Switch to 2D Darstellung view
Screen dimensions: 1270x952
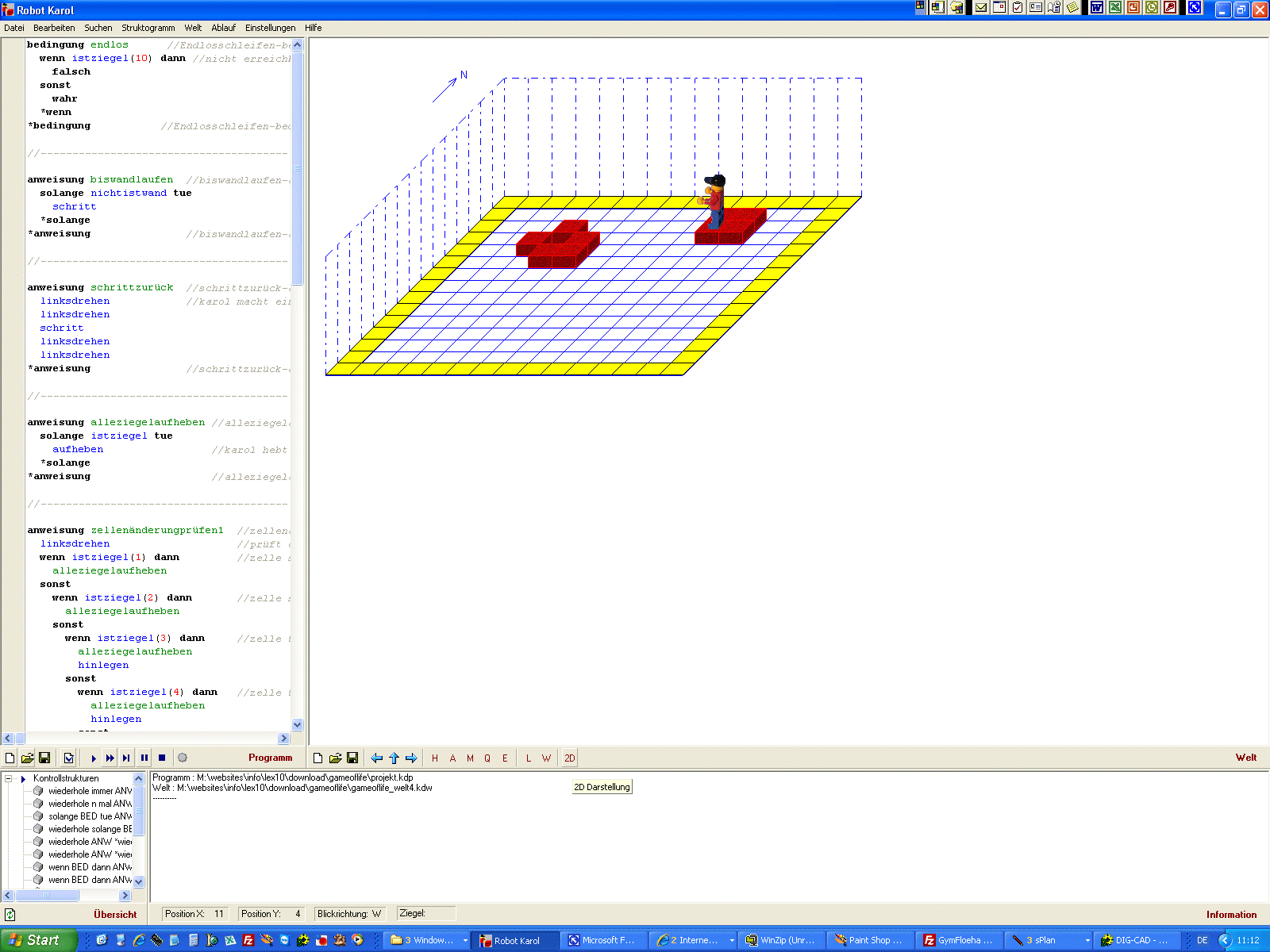pos(569,758)
